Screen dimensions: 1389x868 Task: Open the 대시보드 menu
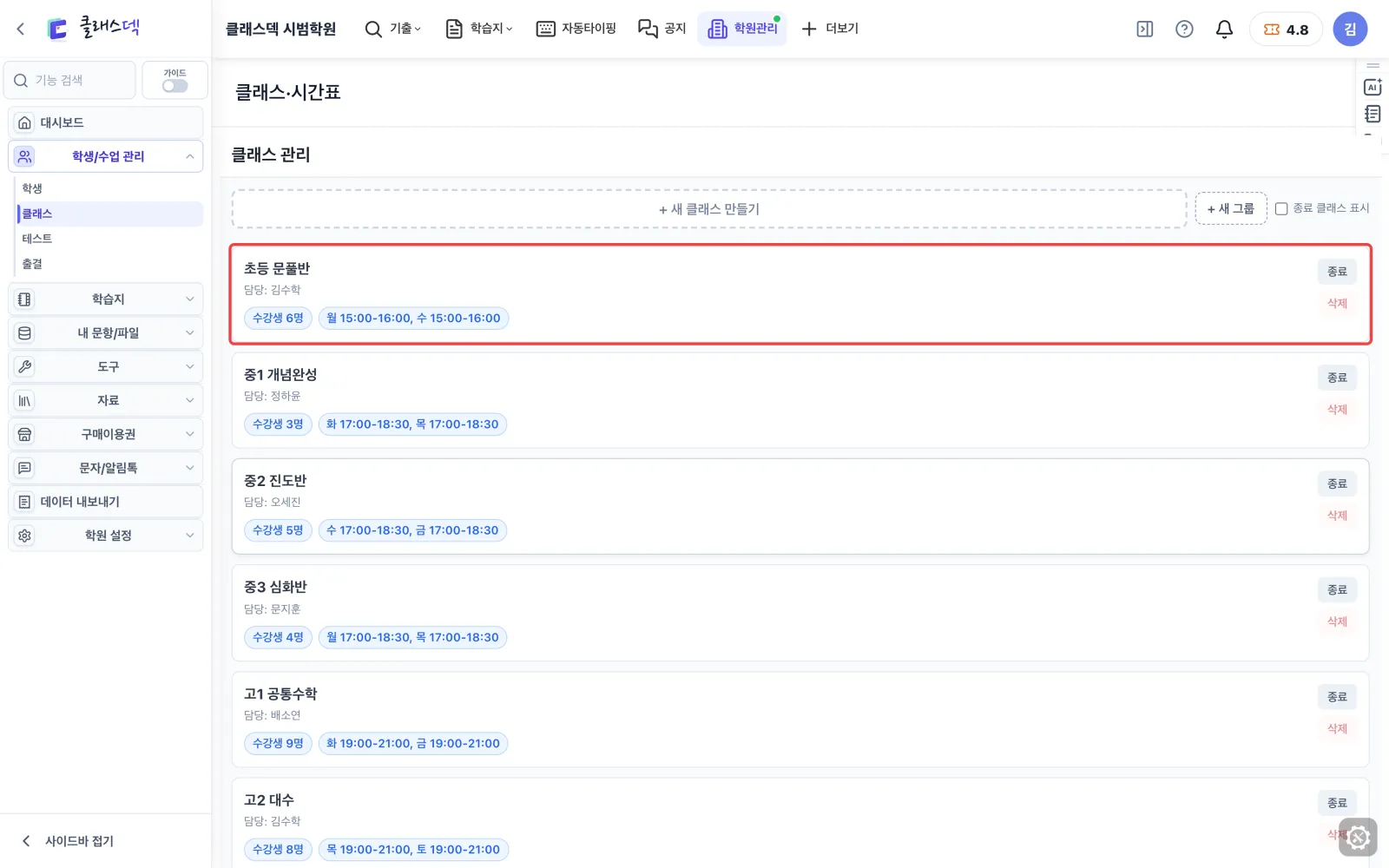pos(106,122)
